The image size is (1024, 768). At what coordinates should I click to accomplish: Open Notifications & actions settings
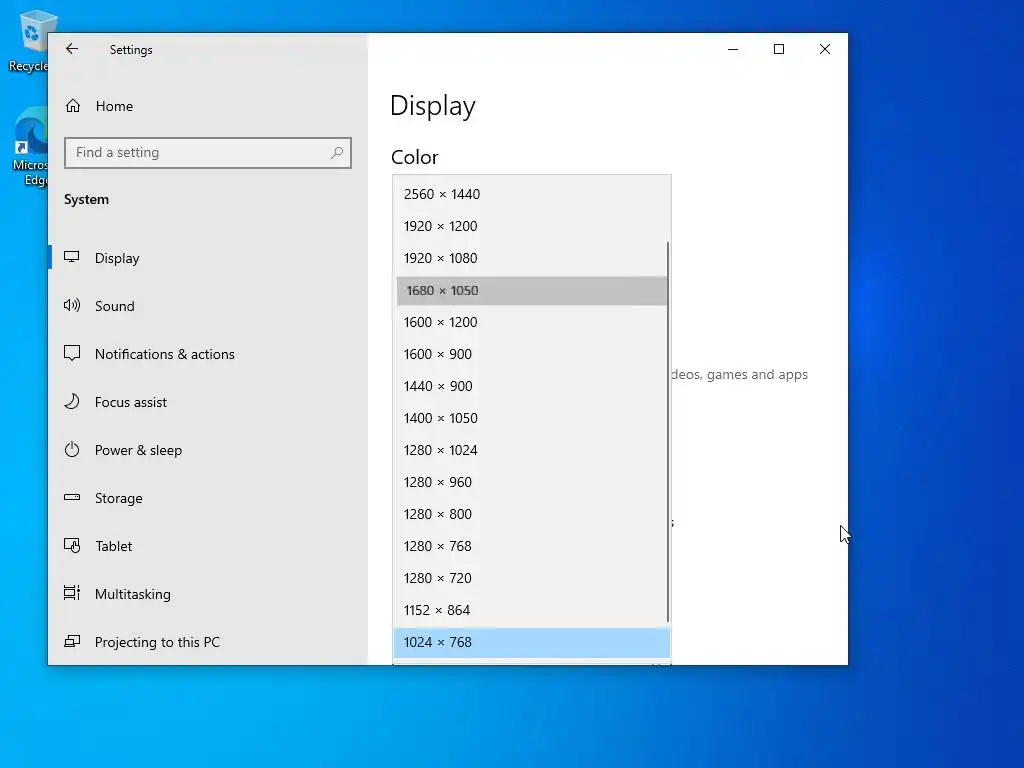pos(208,354)
